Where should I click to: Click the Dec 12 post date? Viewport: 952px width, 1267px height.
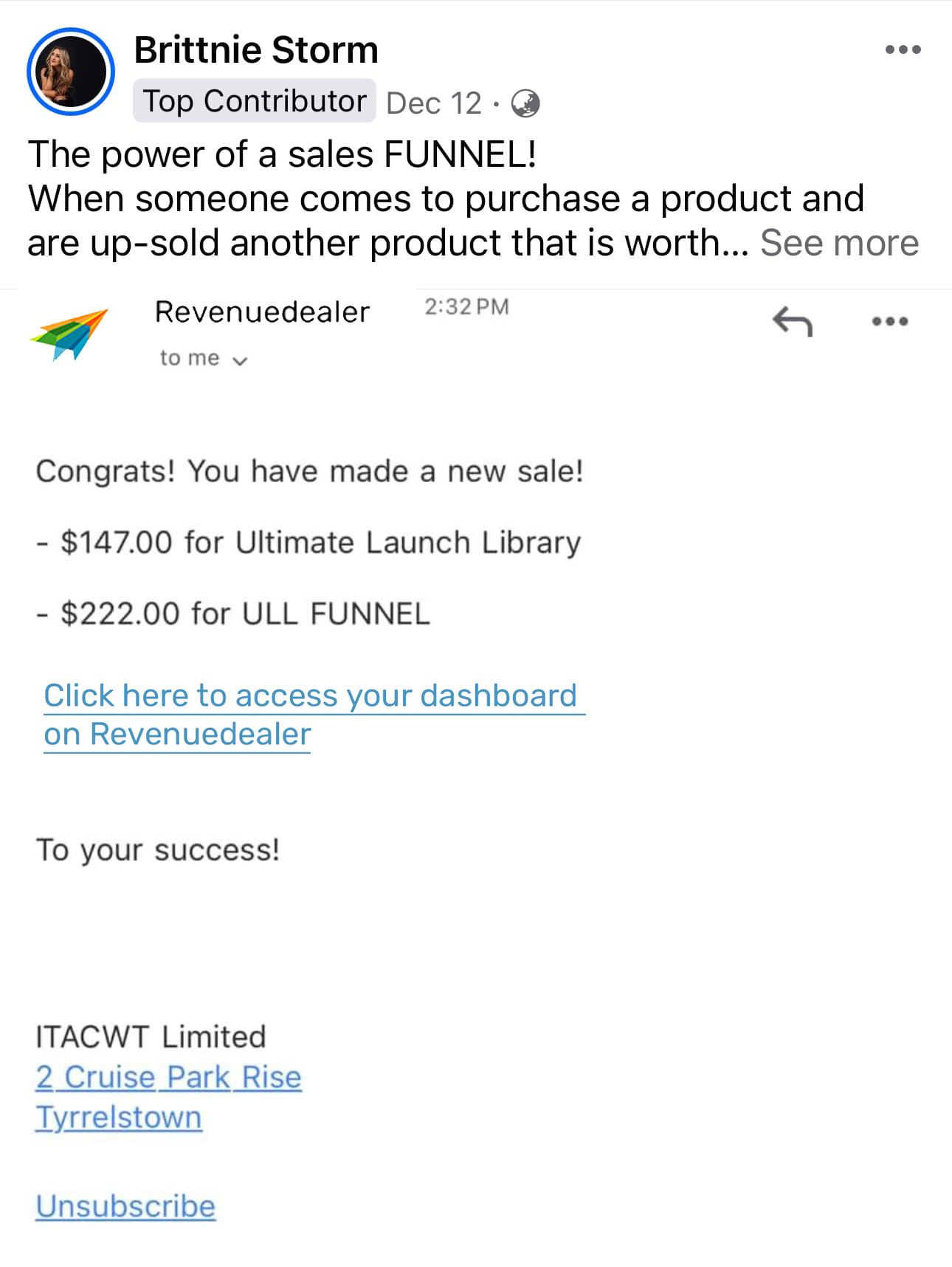434,103
